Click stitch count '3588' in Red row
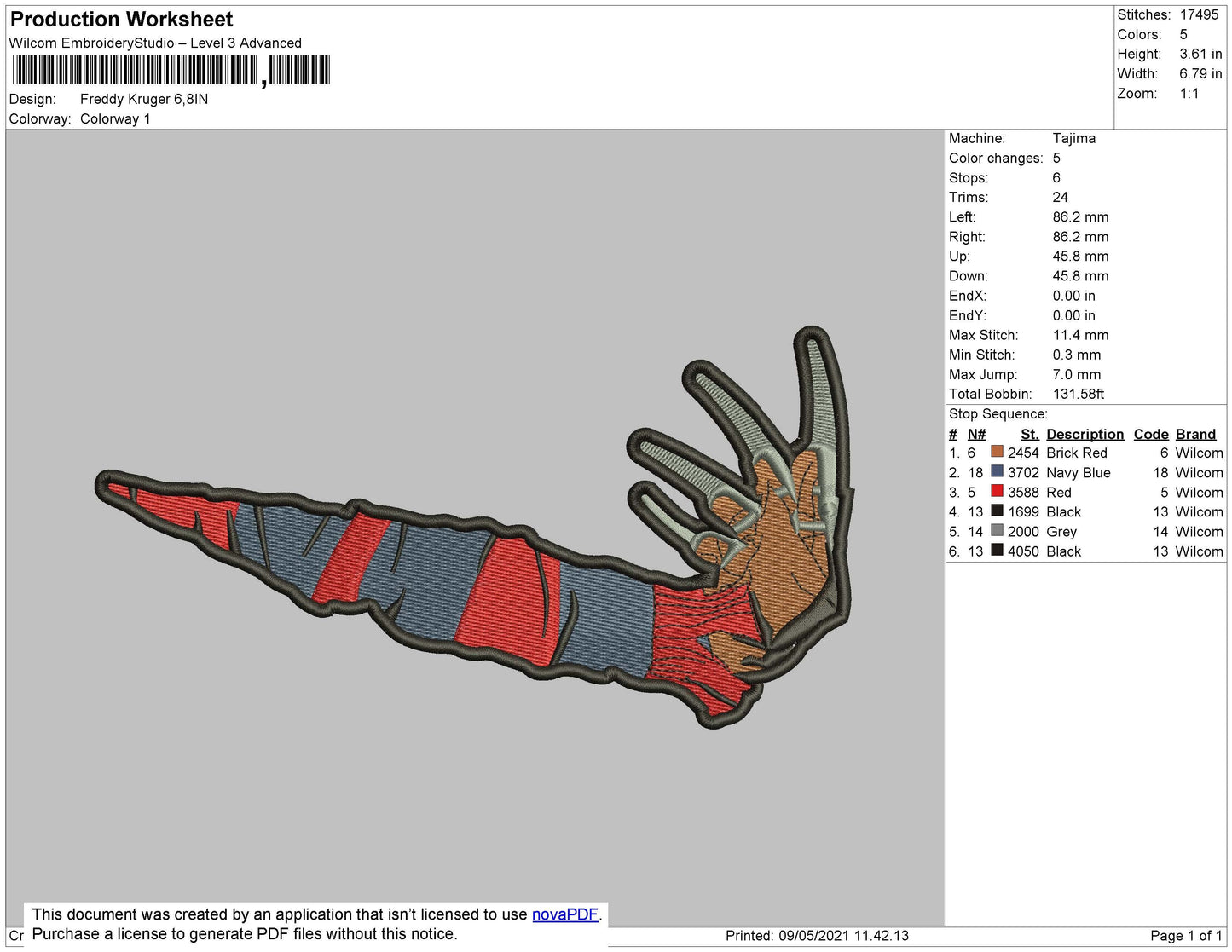Viewport: 1232px width, 952px height. pos(1023,492)
